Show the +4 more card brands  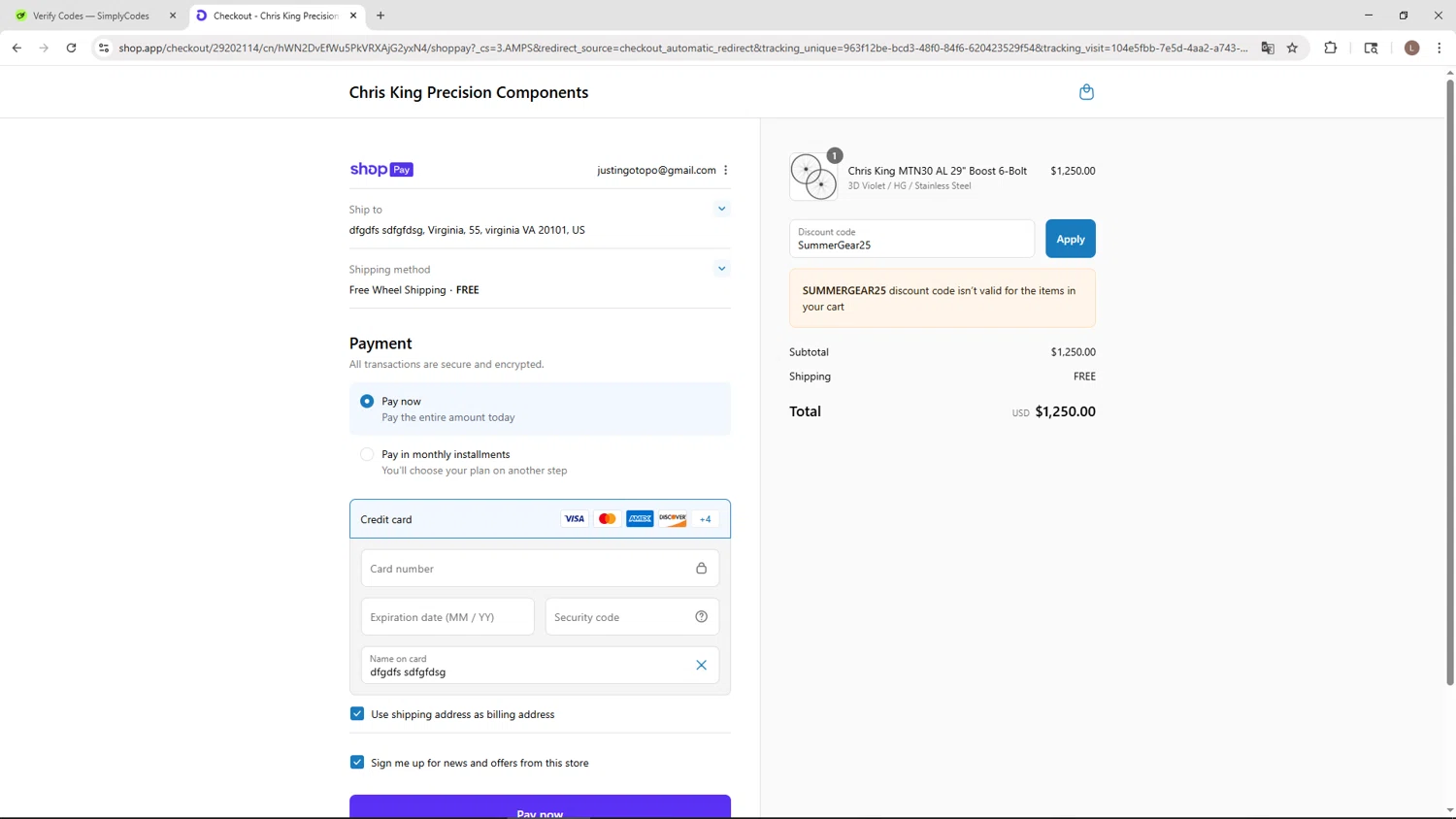tap(706, 519)
